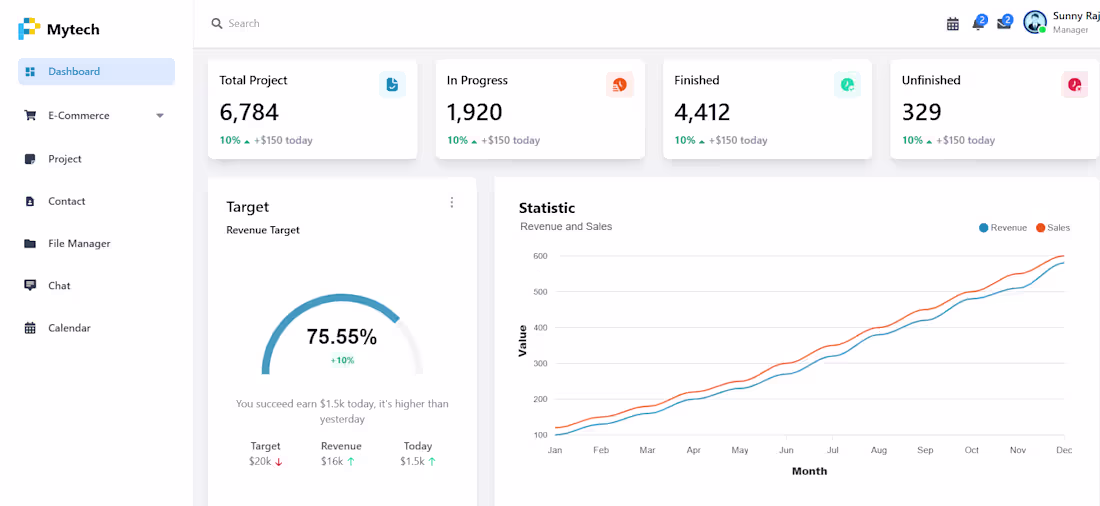Click the Total Project document icon
The width and height of the screenshot is (1100, 506).
click(392, 85)
